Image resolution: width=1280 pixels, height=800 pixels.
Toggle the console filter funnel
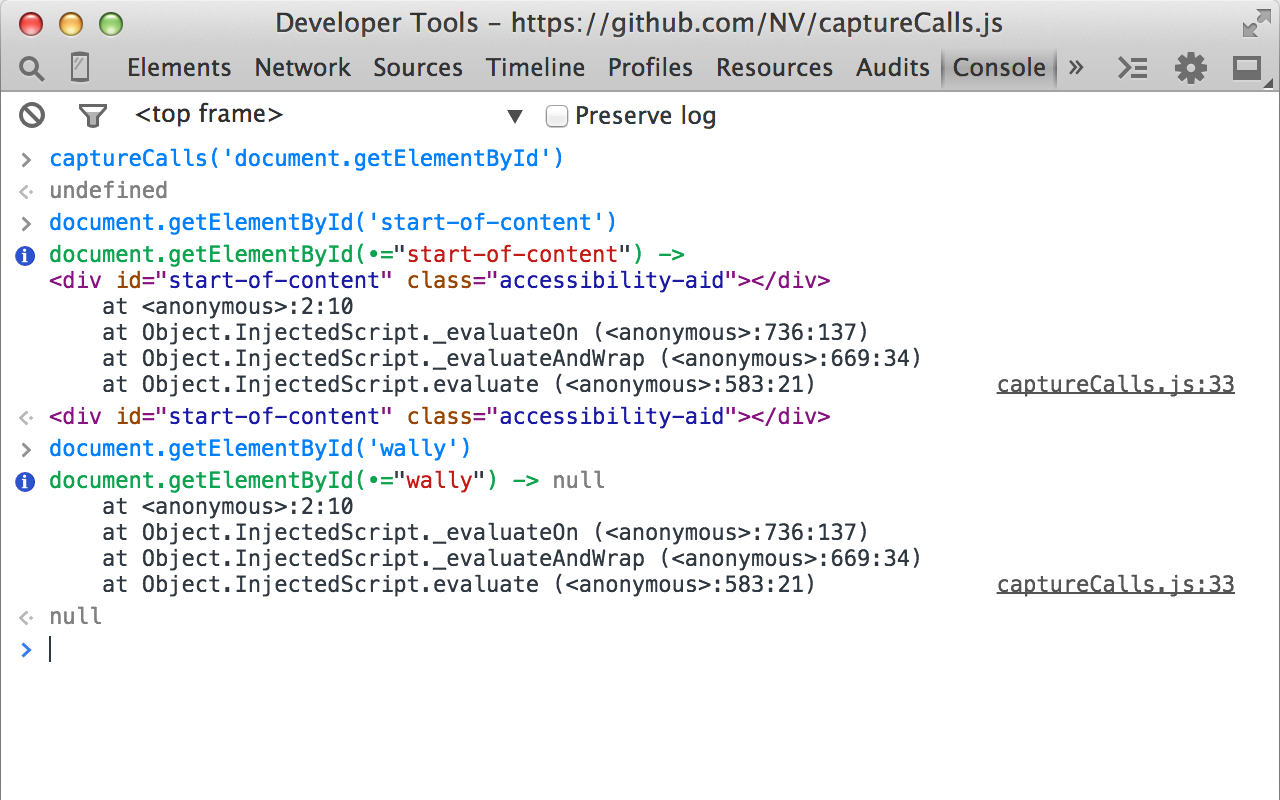pos(92,116)
